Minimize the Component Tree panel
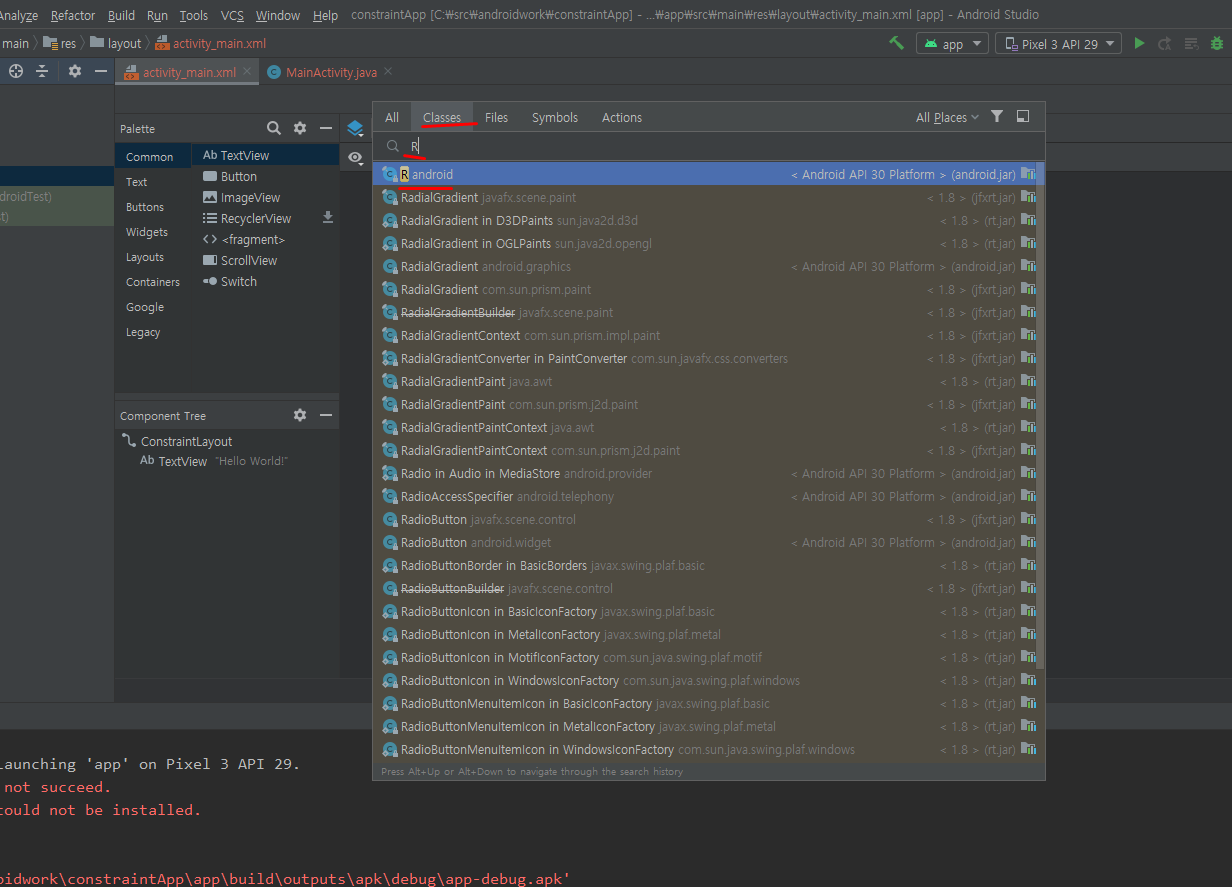 tap(326, 415)
